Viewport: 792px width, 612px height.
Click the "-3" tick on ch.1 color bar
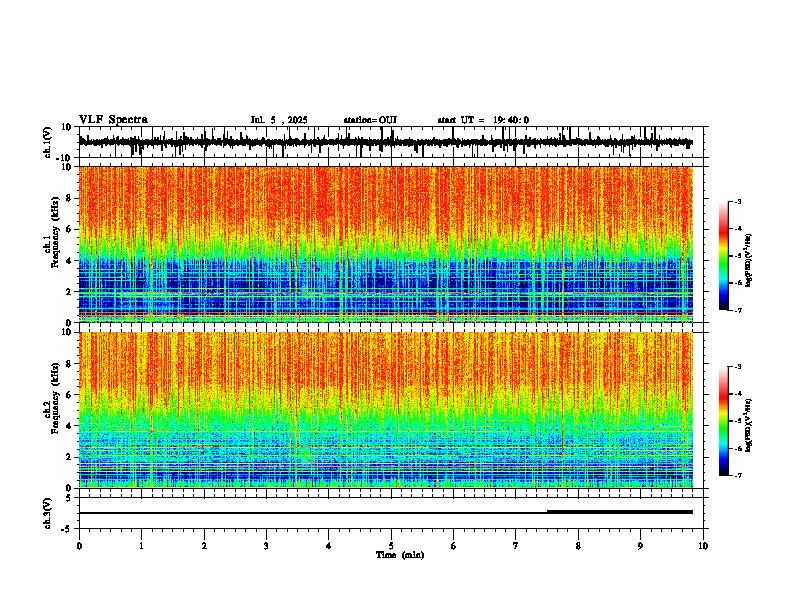pyautogui.click(x=737, y=202)
